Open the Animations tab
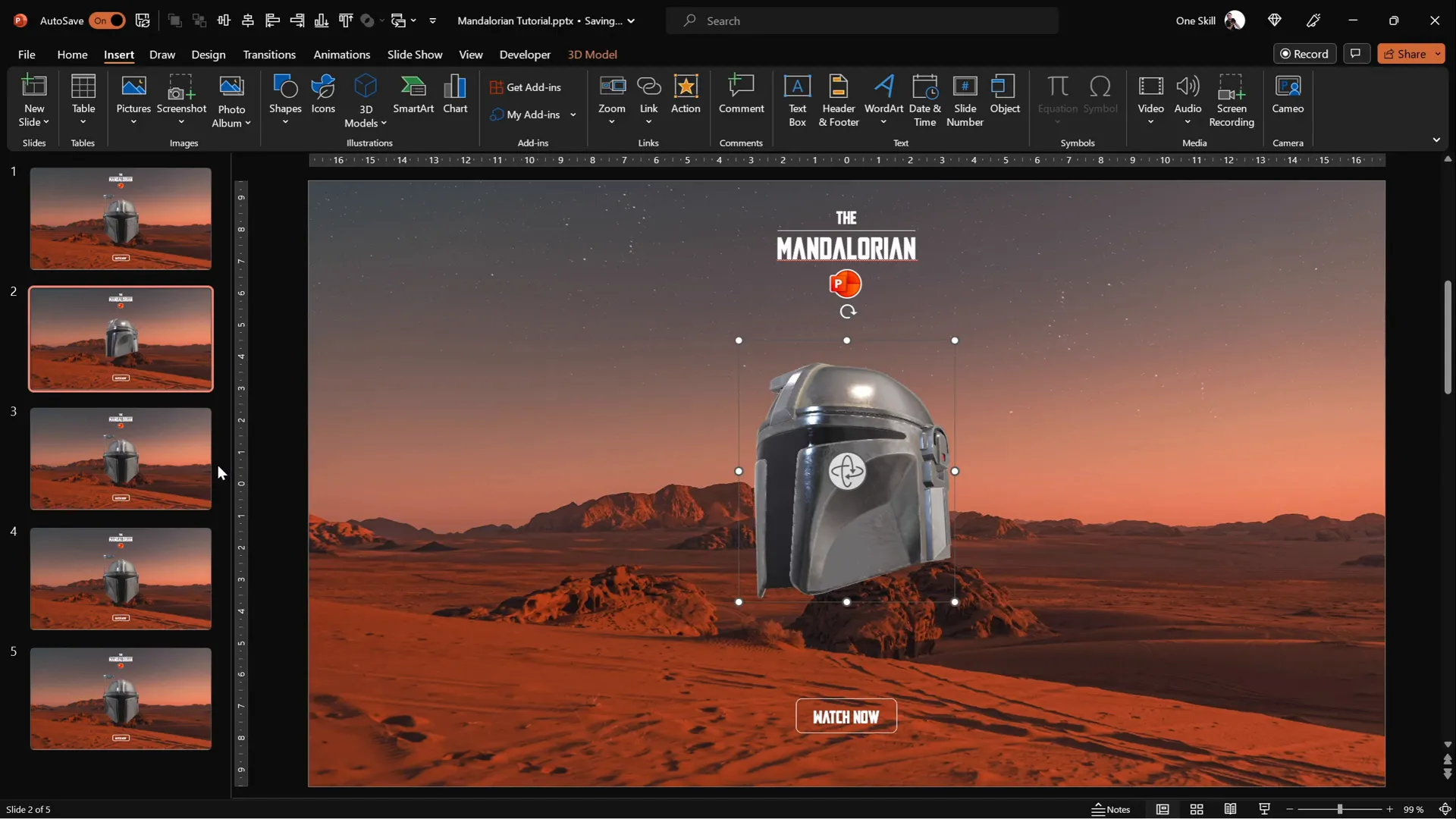The height and width of the screenshot is (819, 1456). (x=342, y=55)
